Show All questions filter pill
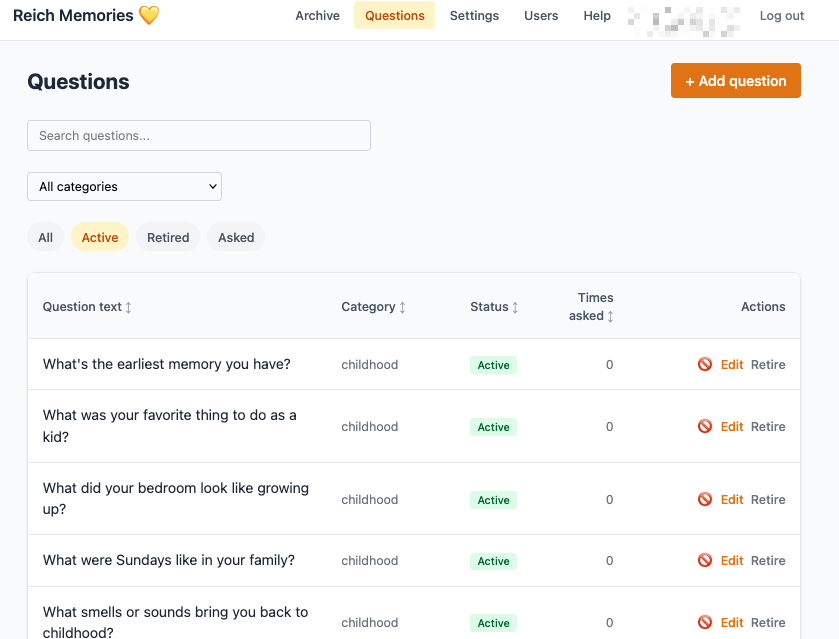Viewport: 839px width, 639px height. (45, 237)
